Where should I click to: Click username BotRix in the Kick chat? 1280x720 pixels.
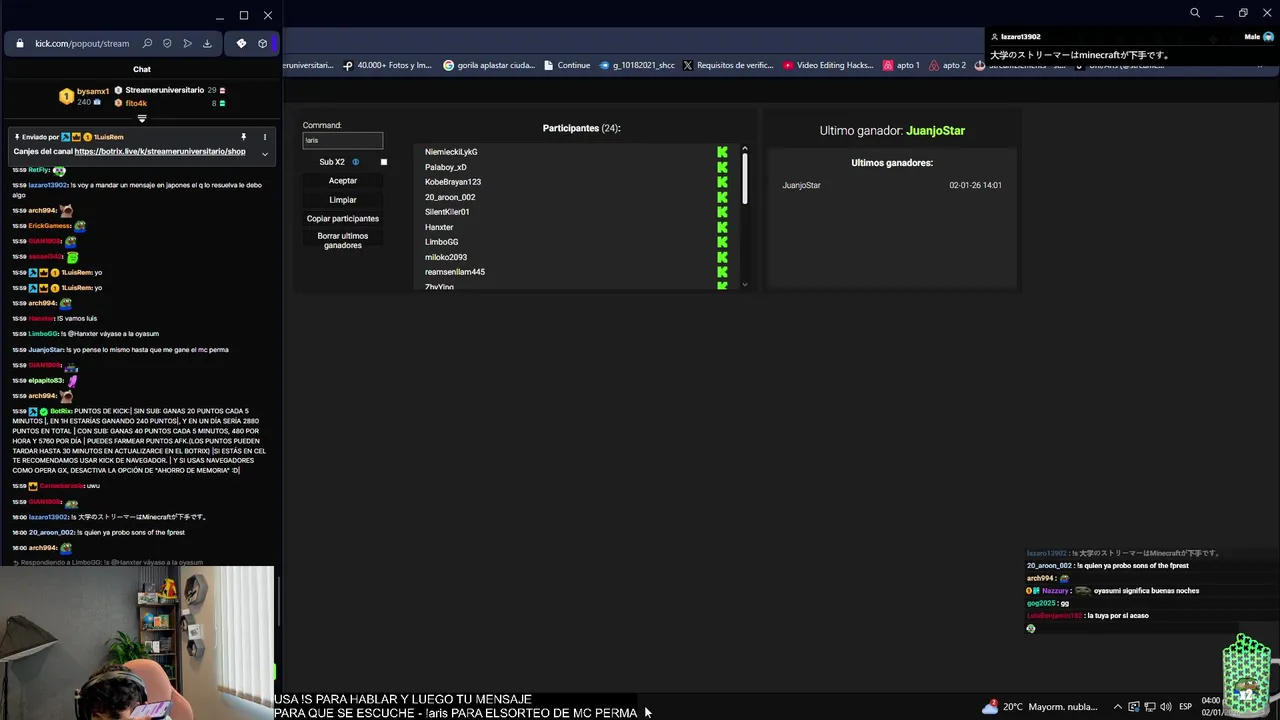pyautogui.click(x=60, y=411)
